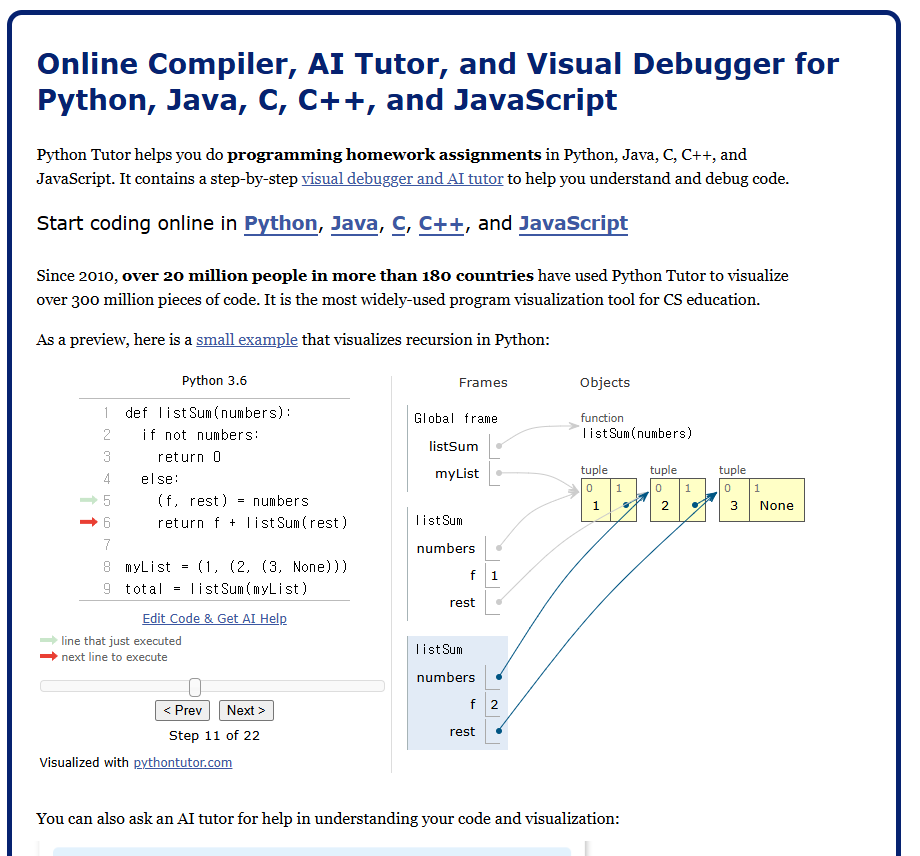Click tuple cell containing value 2
The image size is (920, 856).
[665, 500]
